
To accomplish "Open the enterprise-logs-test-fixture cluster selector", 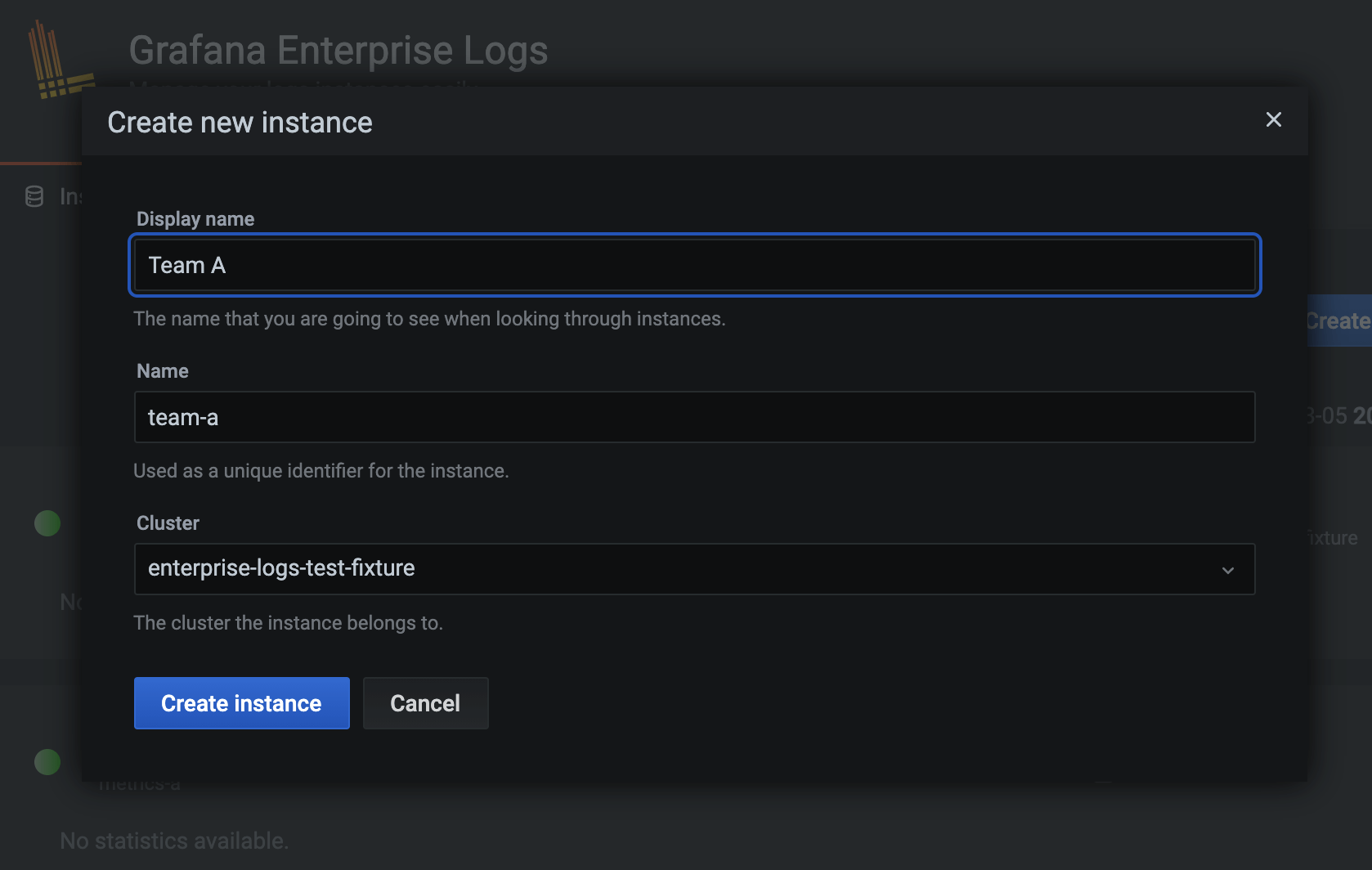I will click(x=693, y=569).
